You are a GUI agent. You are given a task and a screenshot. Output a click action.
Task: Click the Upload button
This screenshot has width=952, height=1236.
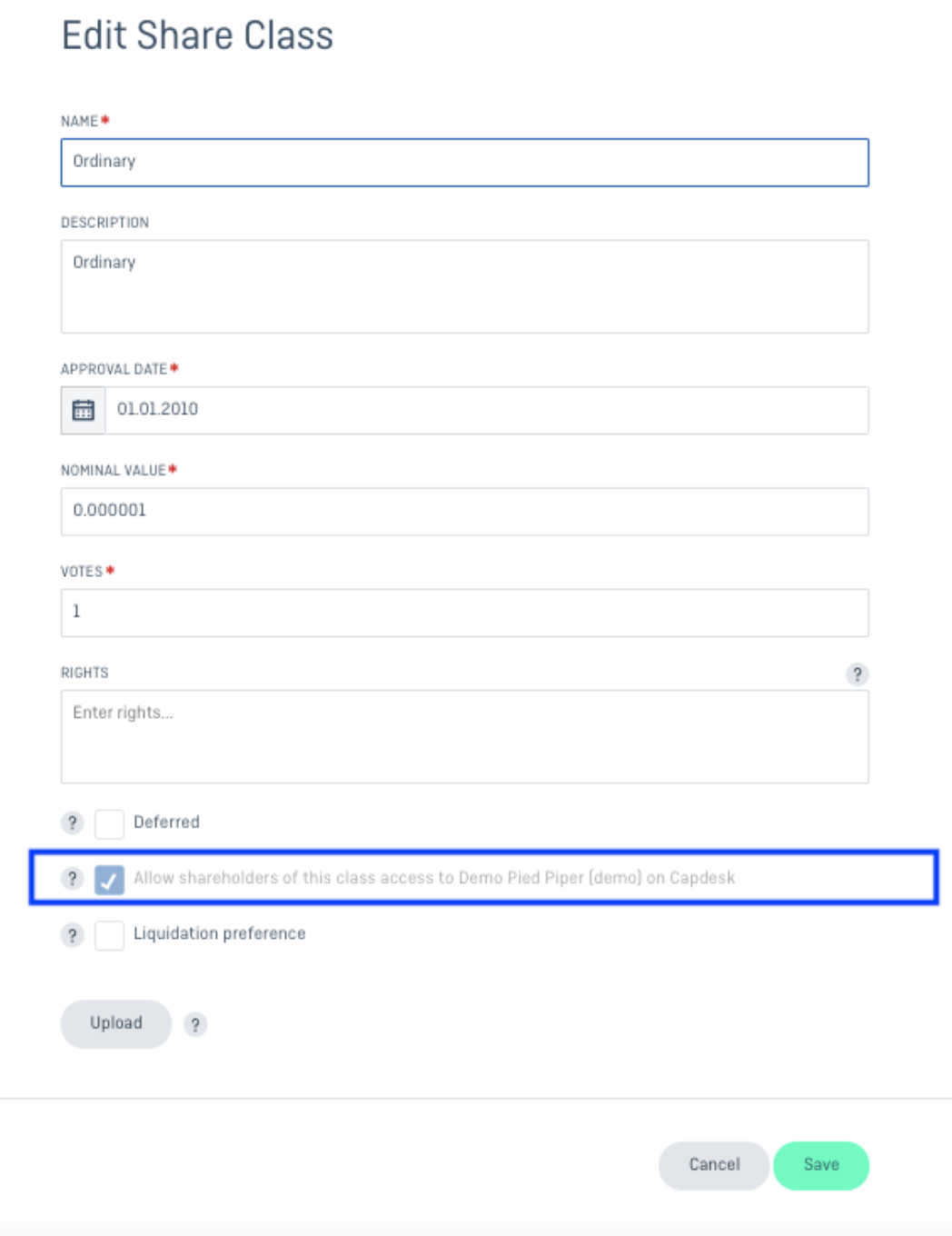click(x=116, y=1023)
